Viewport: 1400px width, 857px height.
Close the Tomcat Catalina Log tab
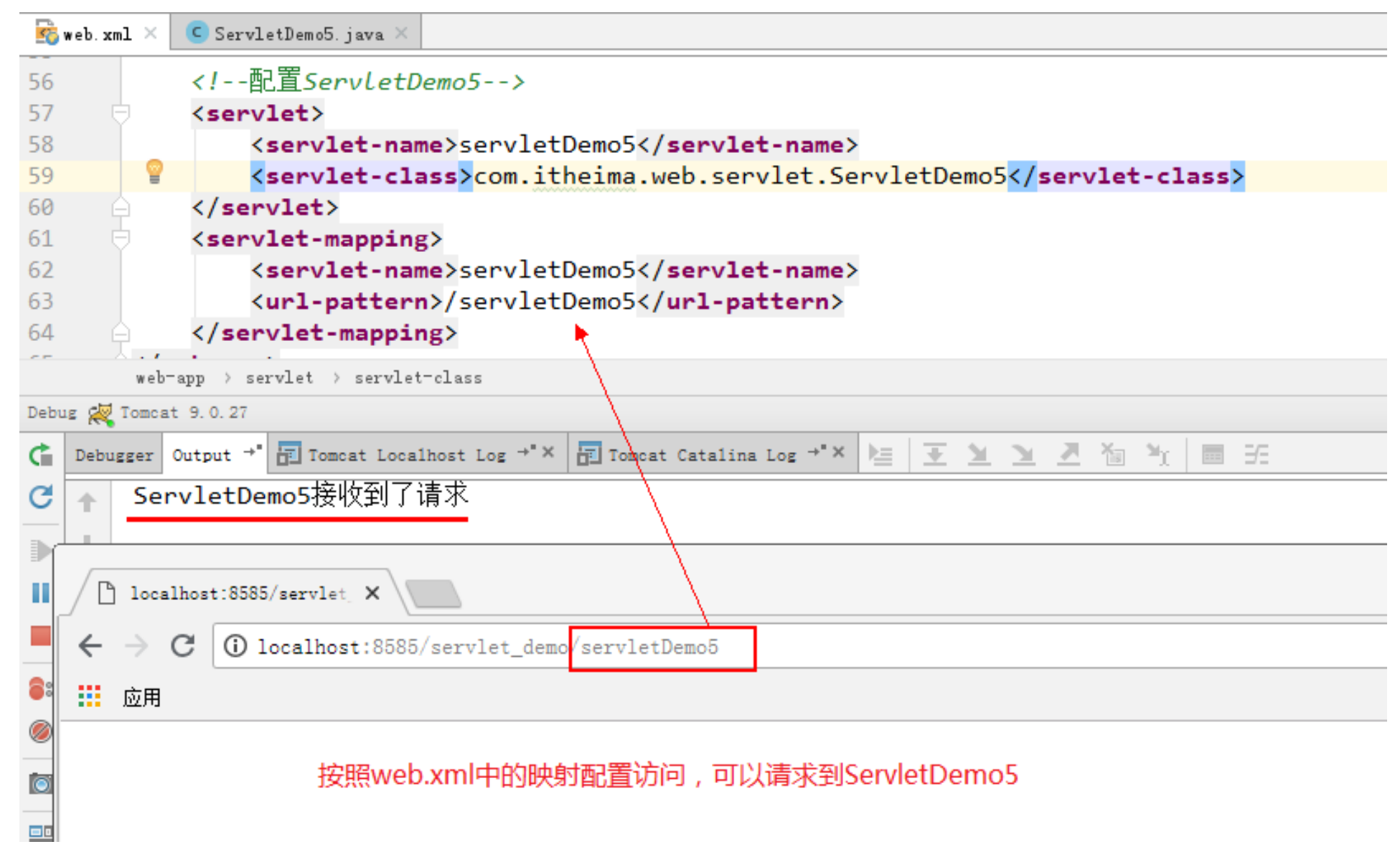[839, 452]
